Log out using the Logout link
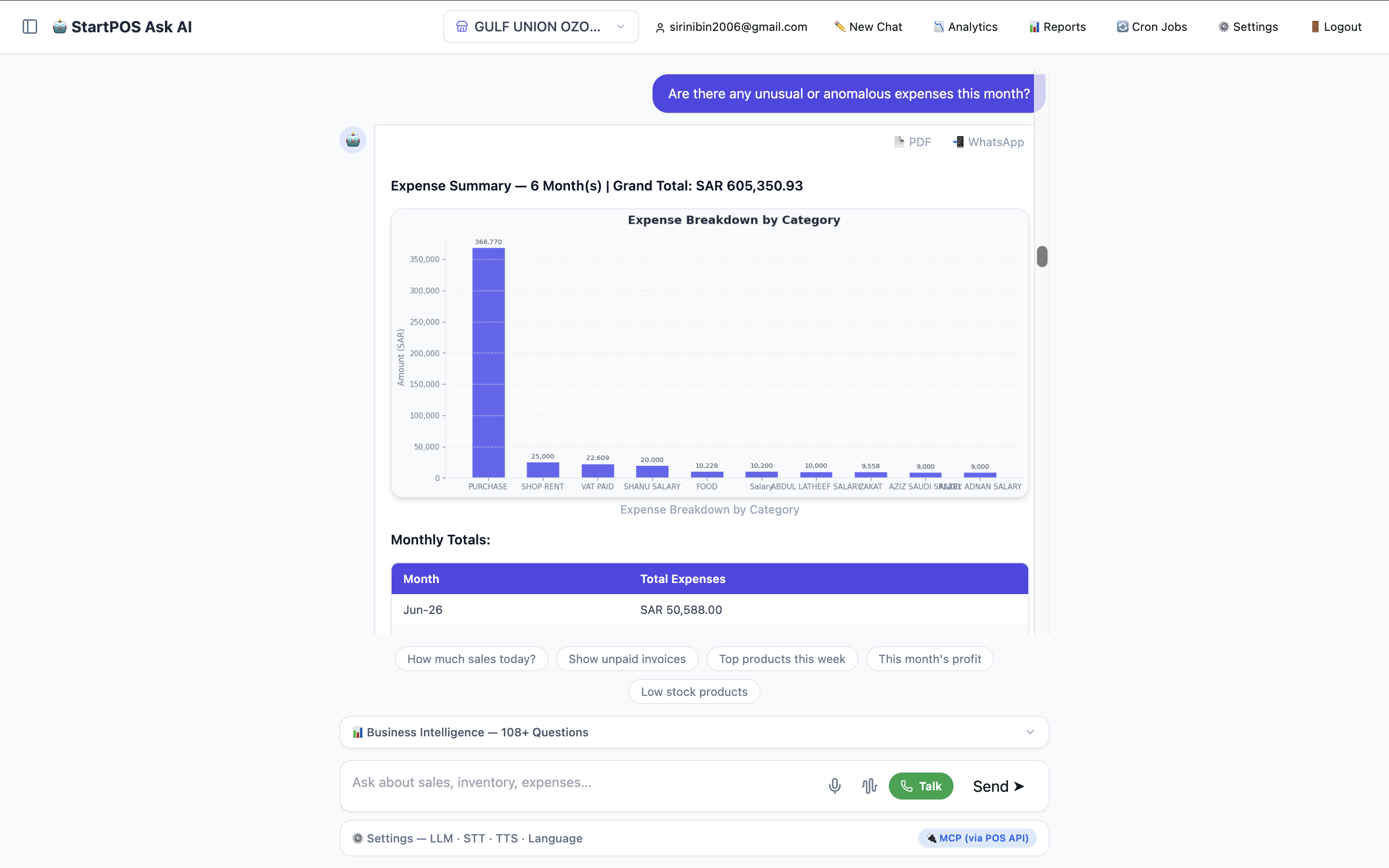 pos(1336,27)
